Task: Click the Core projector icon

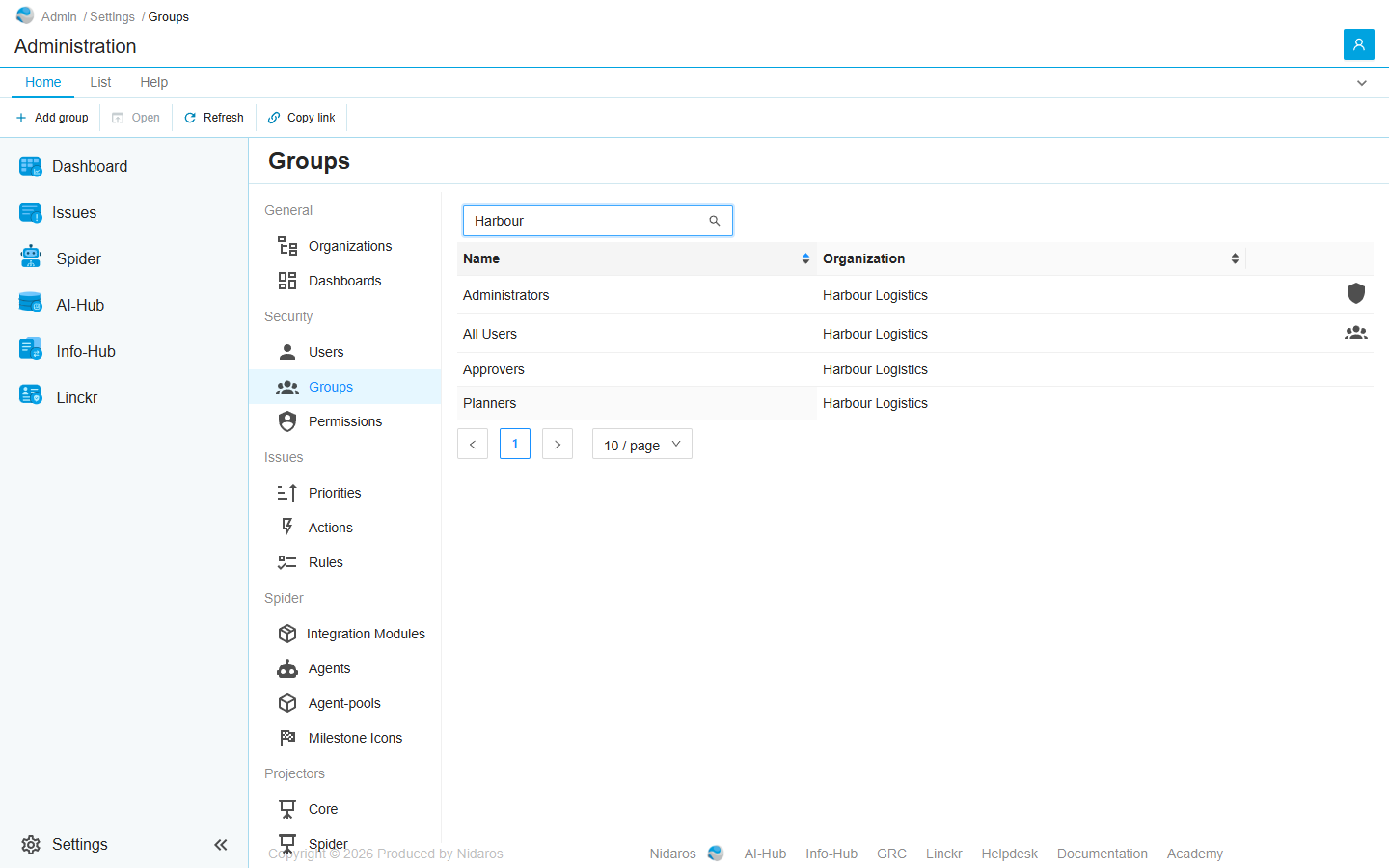Action: click(287, 809)
